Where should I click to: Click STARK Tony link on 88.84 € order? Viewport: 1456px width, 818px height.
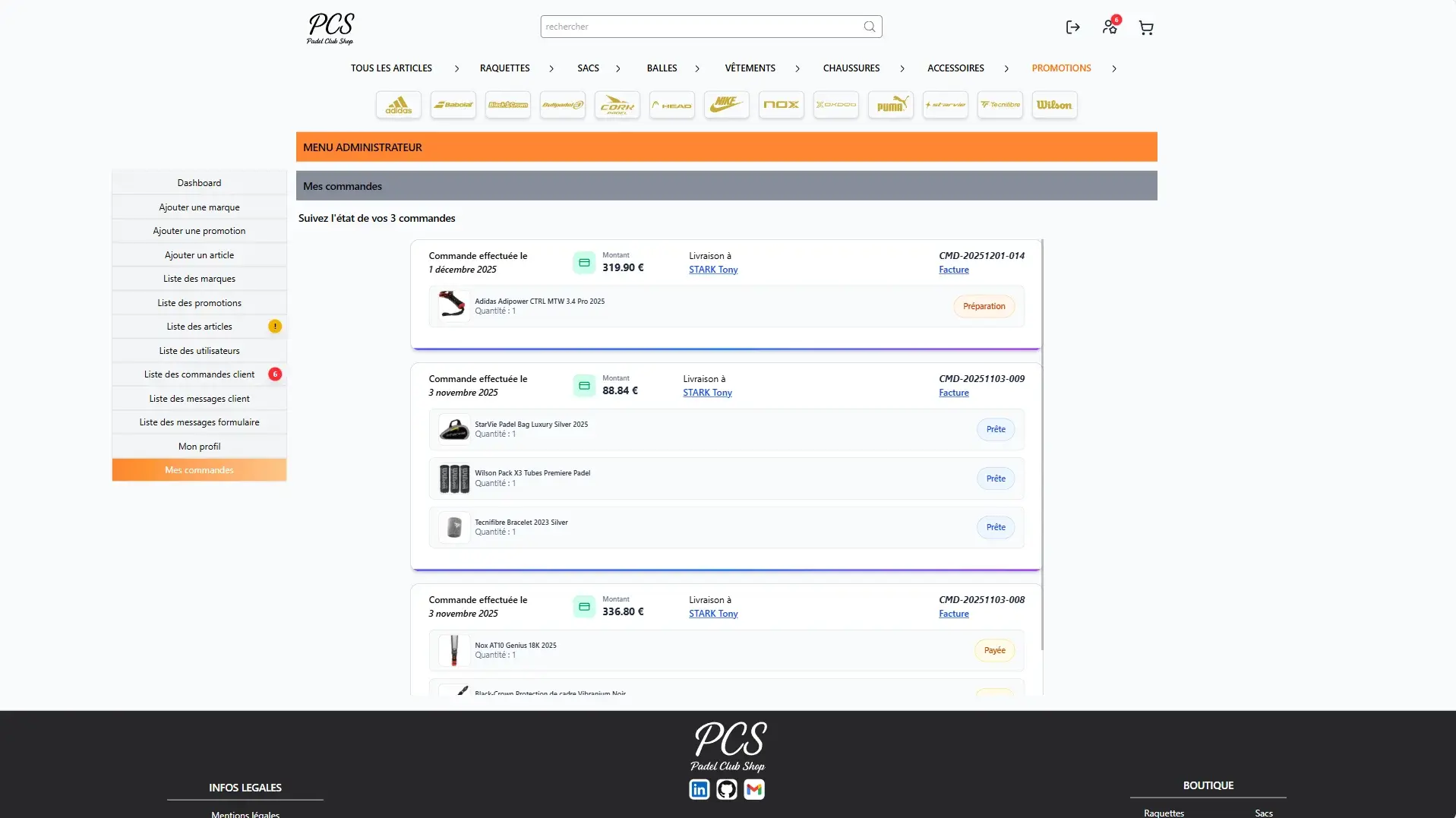[707, 393]
